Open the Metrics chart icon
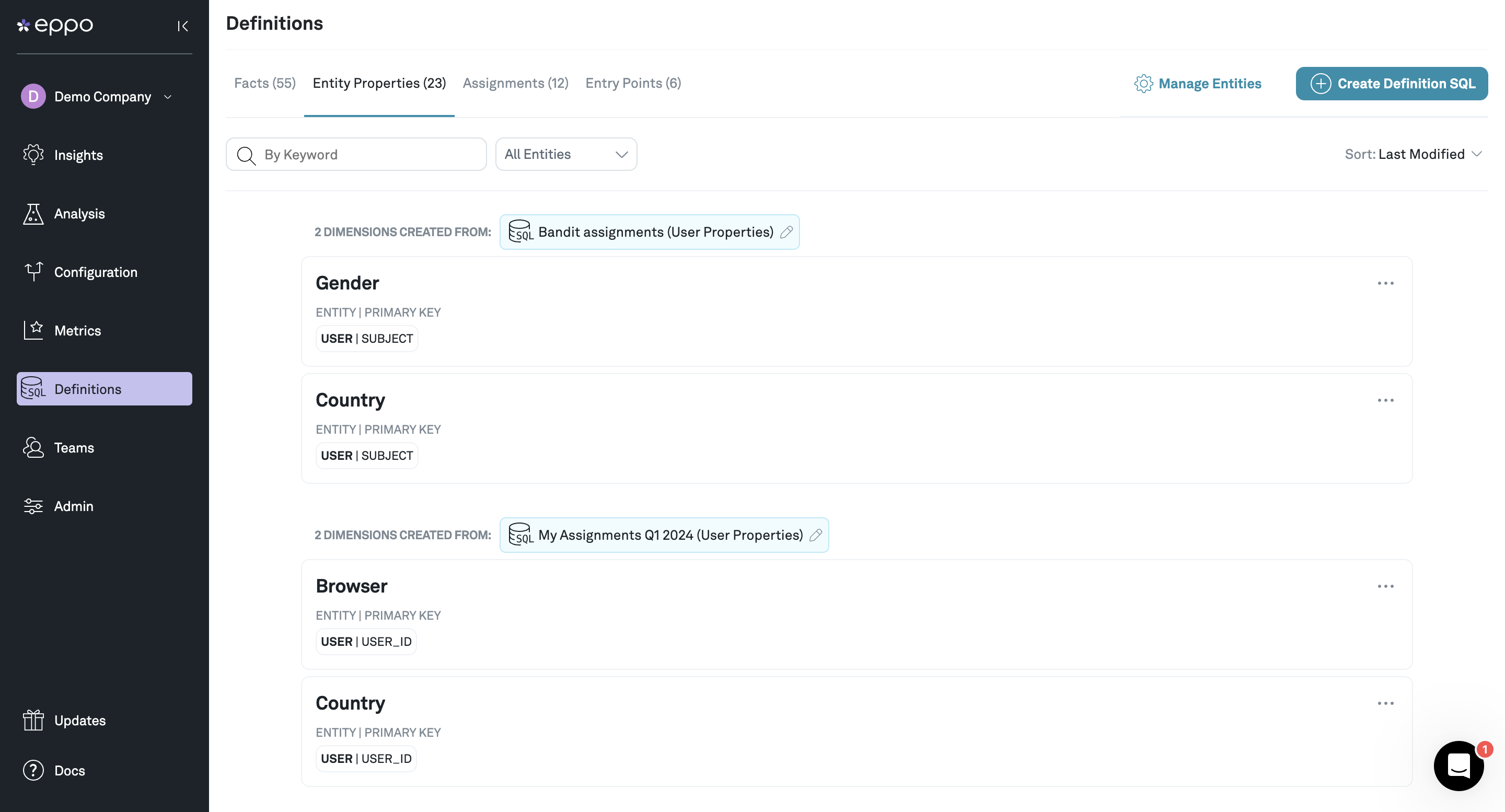Image resolution: width=1505 pixels, height=812 pixels. point(33,330)
